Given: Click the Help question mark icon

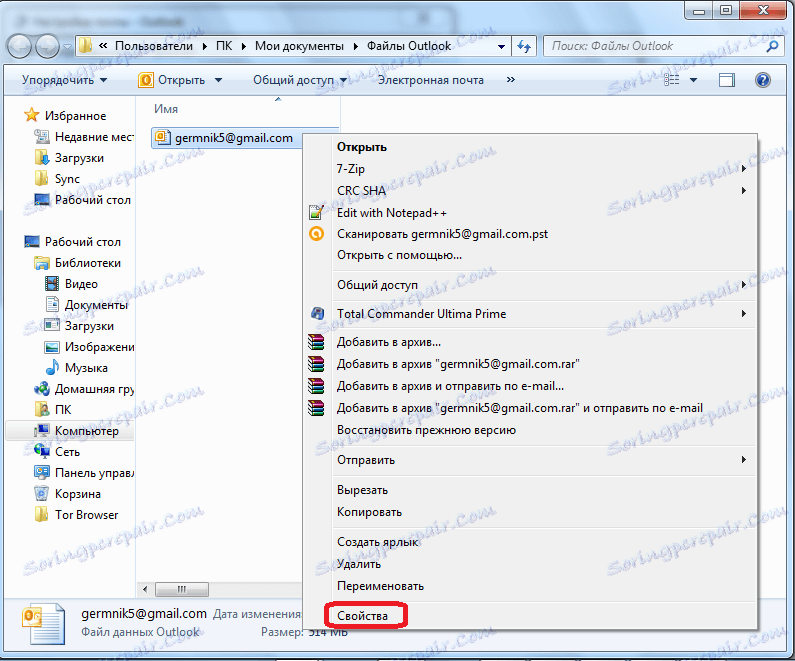Looking at the screenshot, I should click(763, 80).
